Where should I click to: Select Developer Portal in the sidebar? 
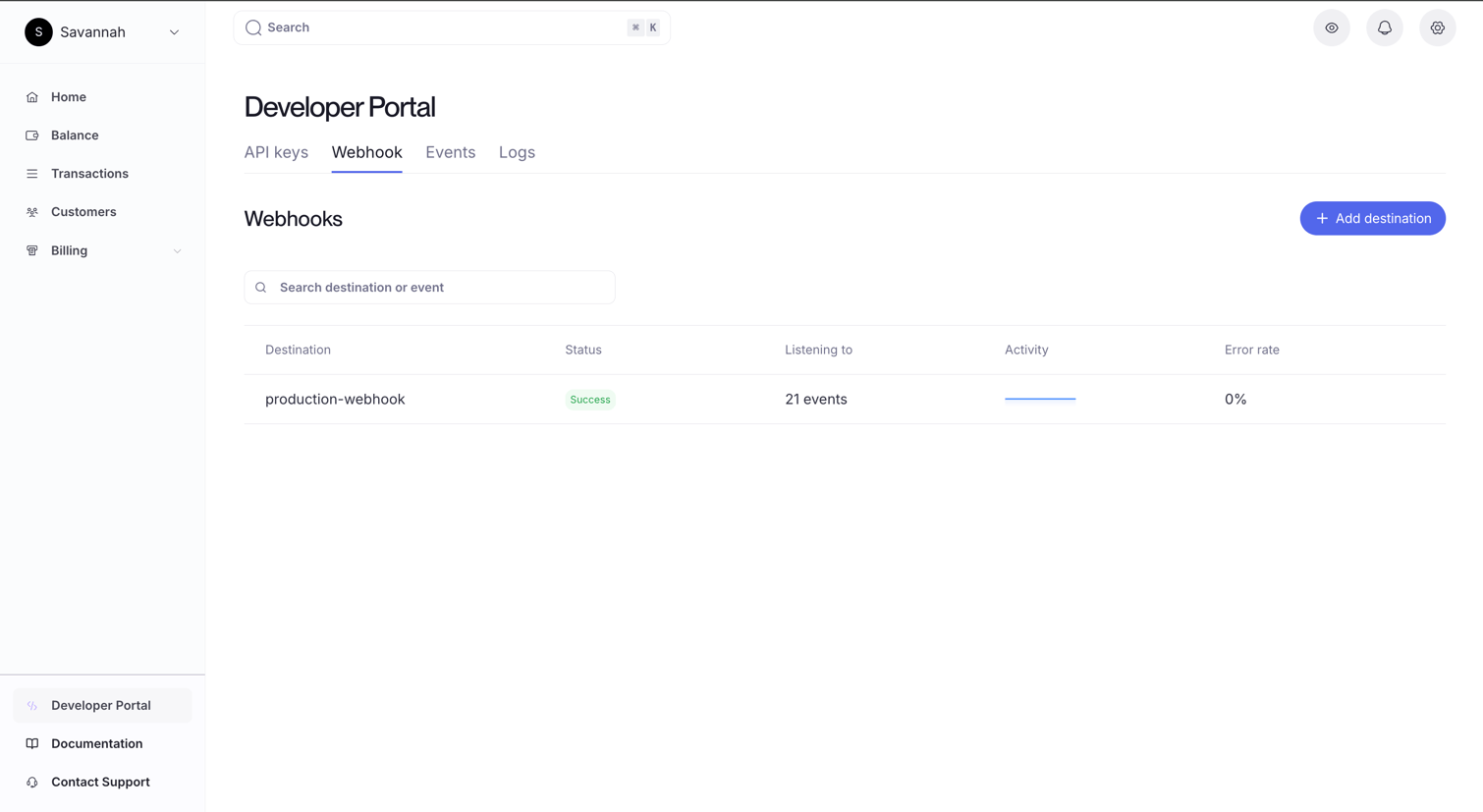point(102,705)
